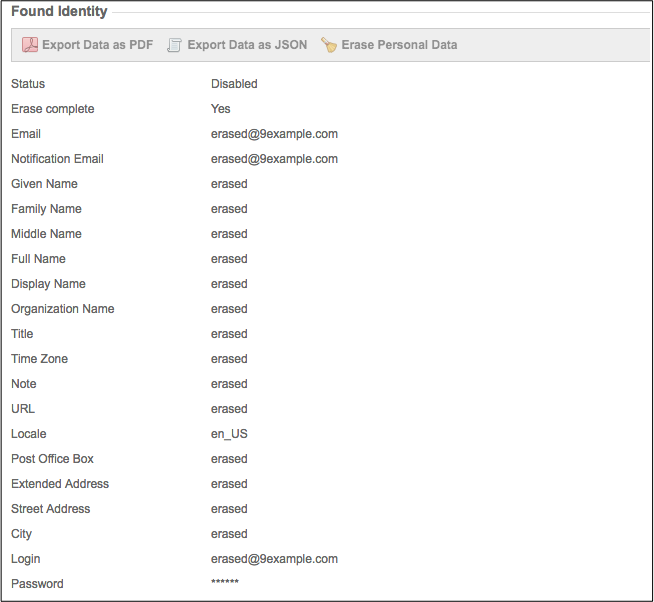The width and height of the screenshot is (654, 602).
Task: Click the Time Zone field label
Action: pyautogui.click(x=39, y=359)
